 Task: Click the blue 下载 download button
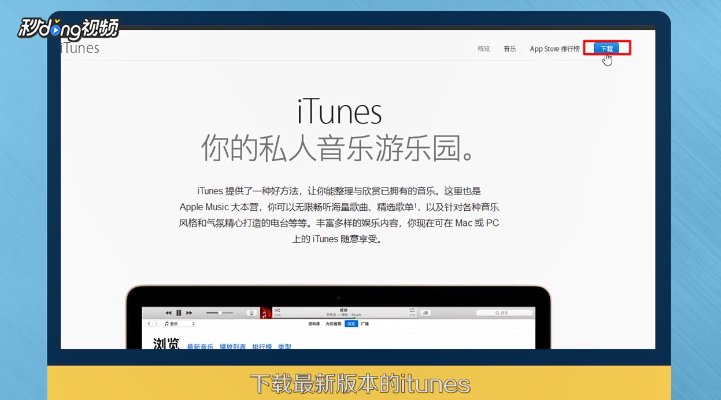tap(606, 48)
